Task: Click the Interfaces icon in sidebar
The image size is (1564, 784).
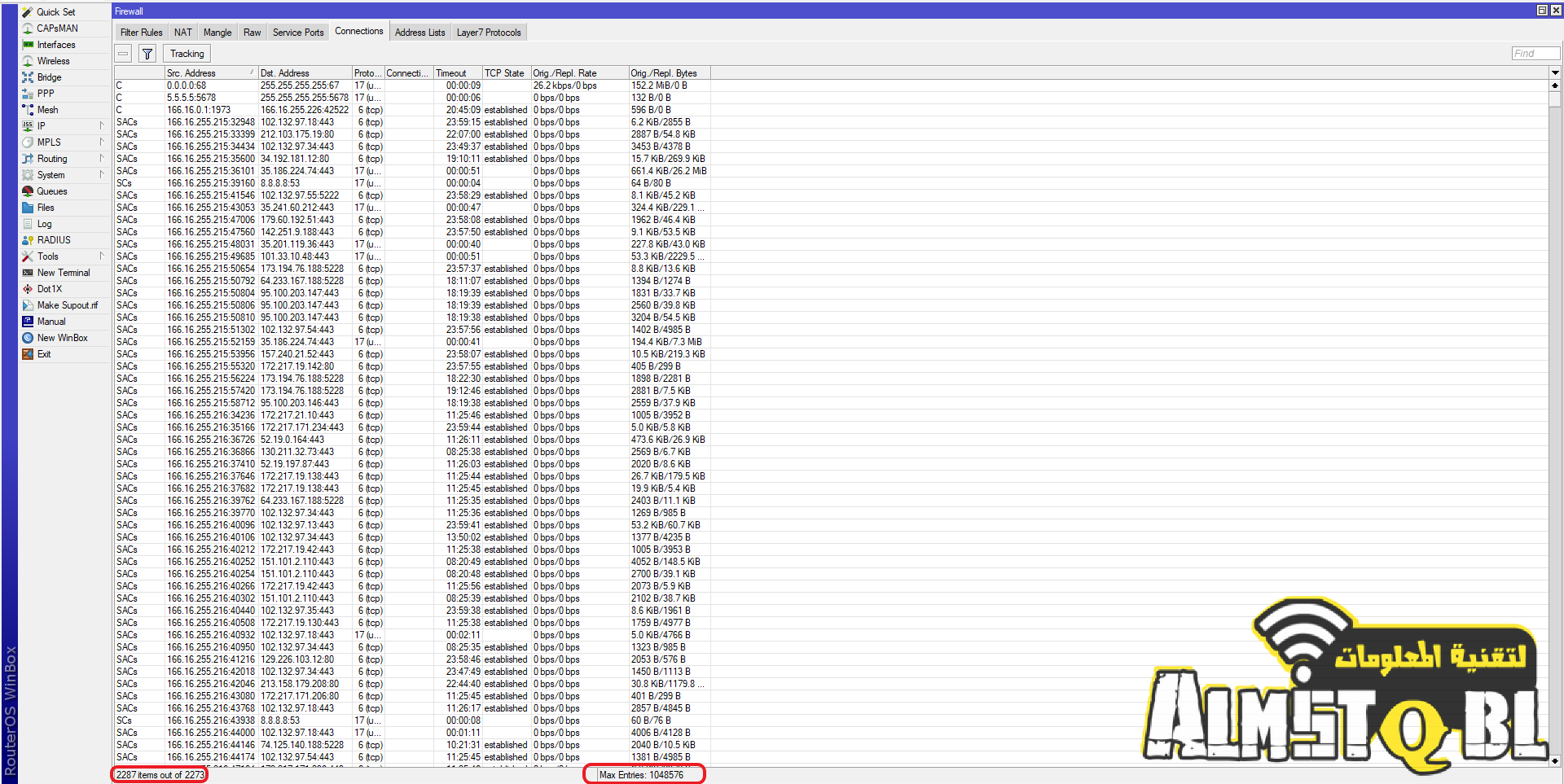Action: click(28, 45)
